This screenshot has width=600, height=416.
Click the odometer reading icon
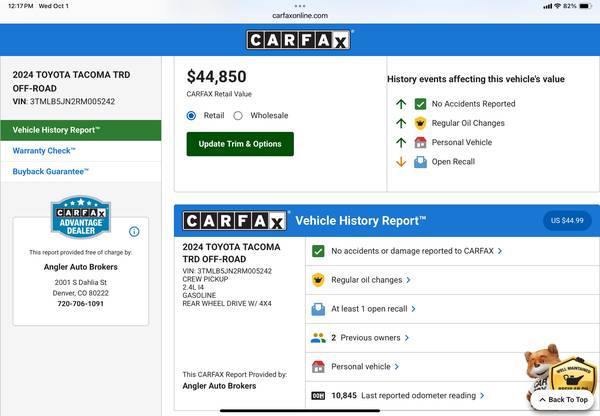click(x=318, y=396)
